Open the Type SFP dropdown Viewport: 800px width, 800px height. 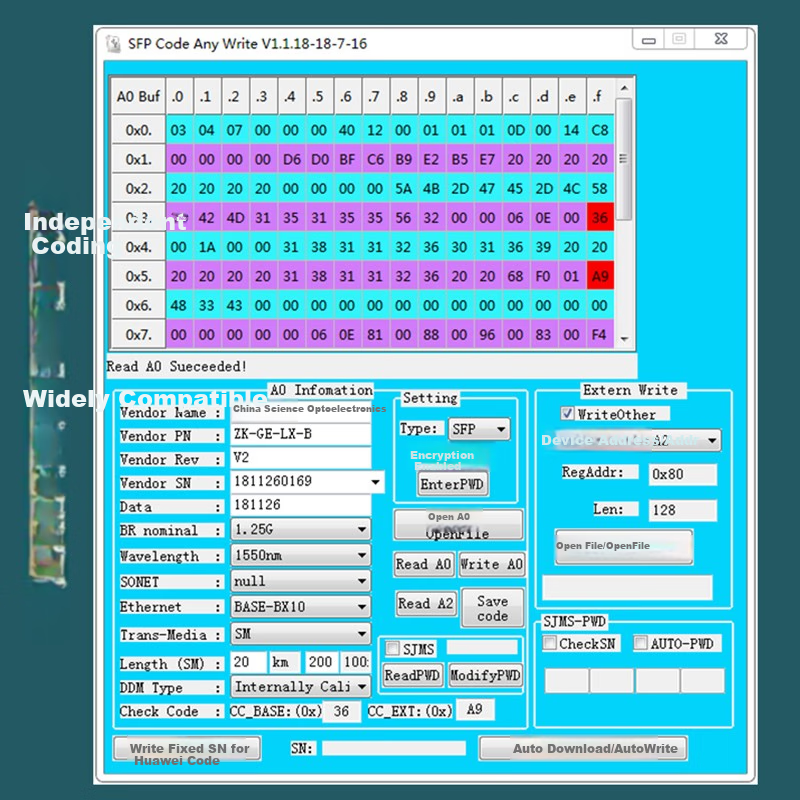(x=501, y=429)
